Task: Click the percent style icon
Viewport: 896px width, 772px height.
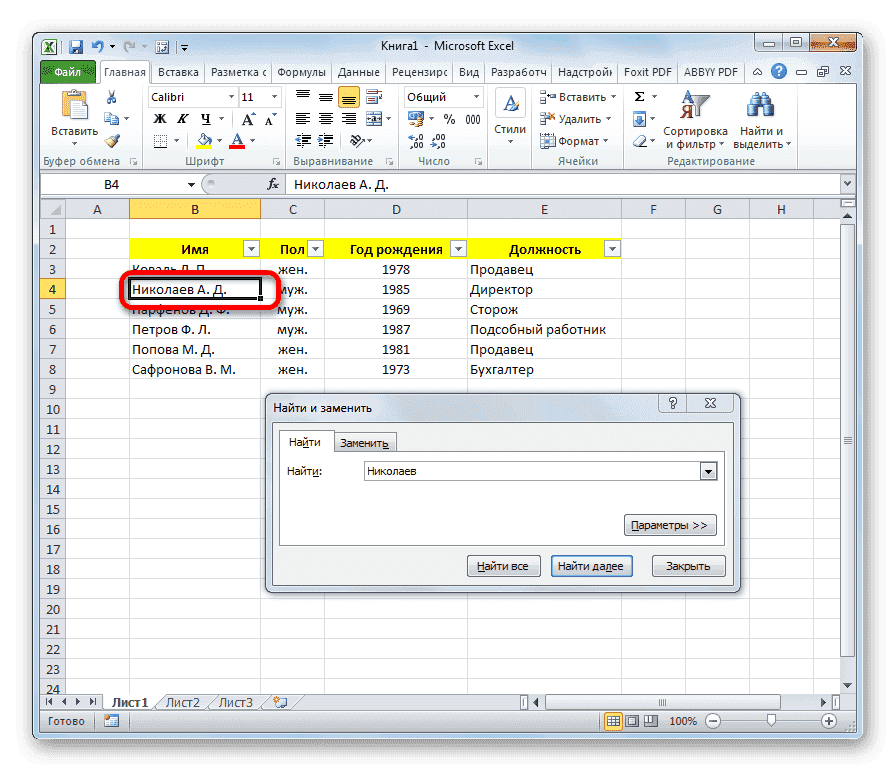Action: [x=449, y=118]
